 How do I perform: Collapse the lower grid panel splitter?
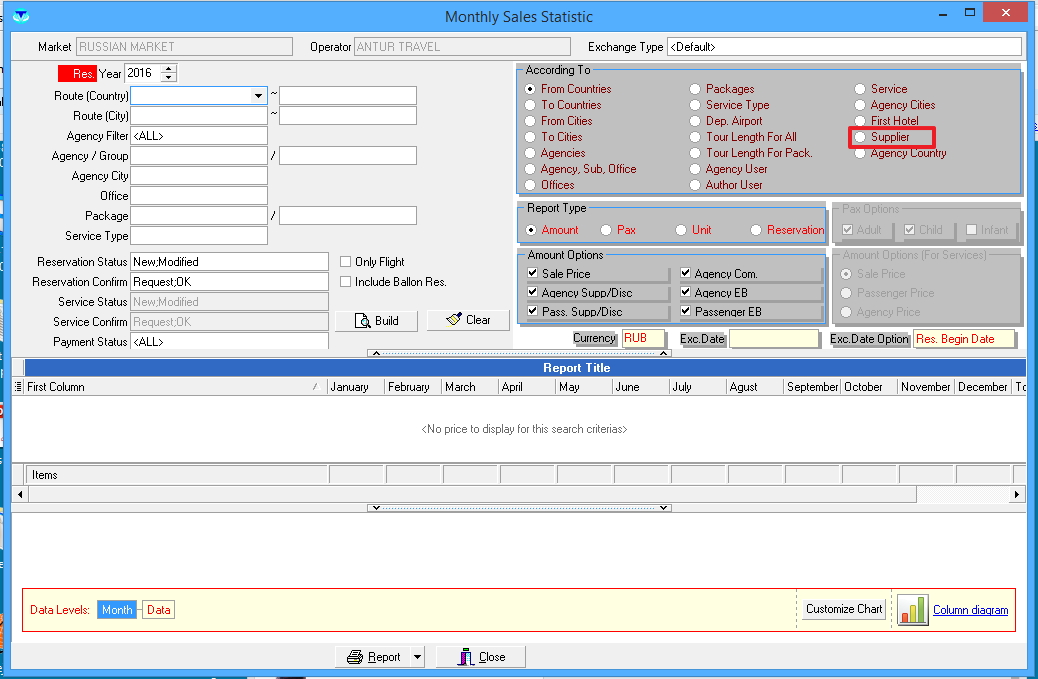(x=519, y=508)
